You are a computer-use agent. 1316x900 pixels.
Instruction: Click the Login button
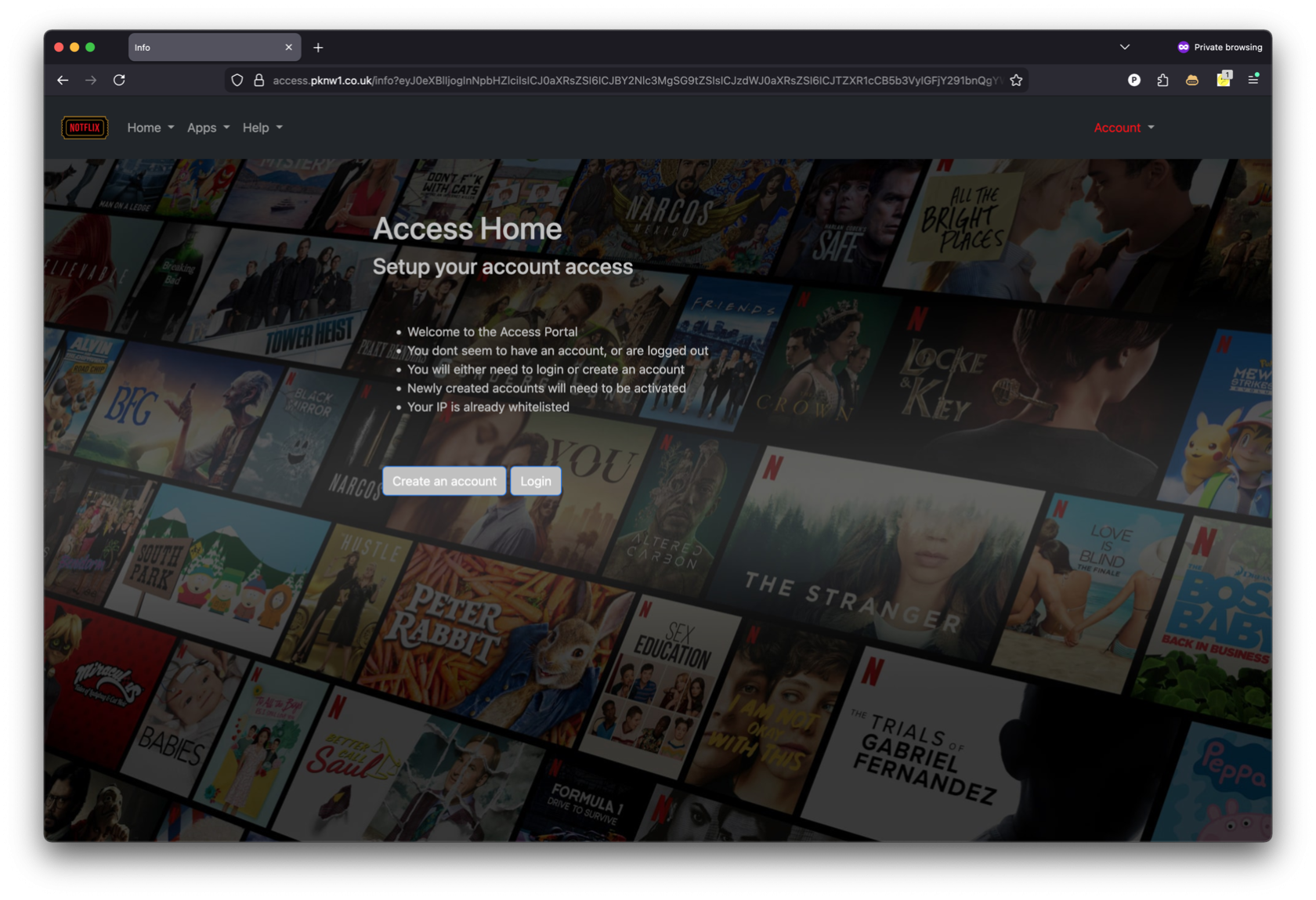pyautogui.click(x=536, y=481)
